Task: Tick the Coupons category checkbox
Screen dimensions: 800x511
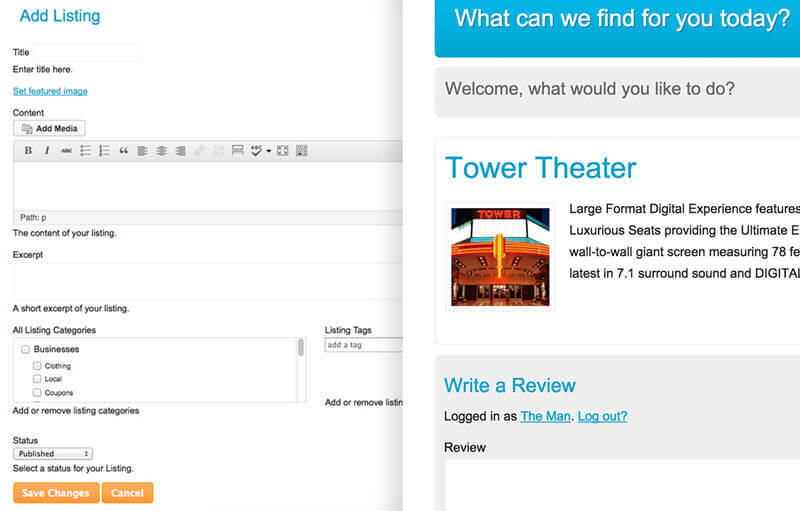Action: (x=37, y=393)
